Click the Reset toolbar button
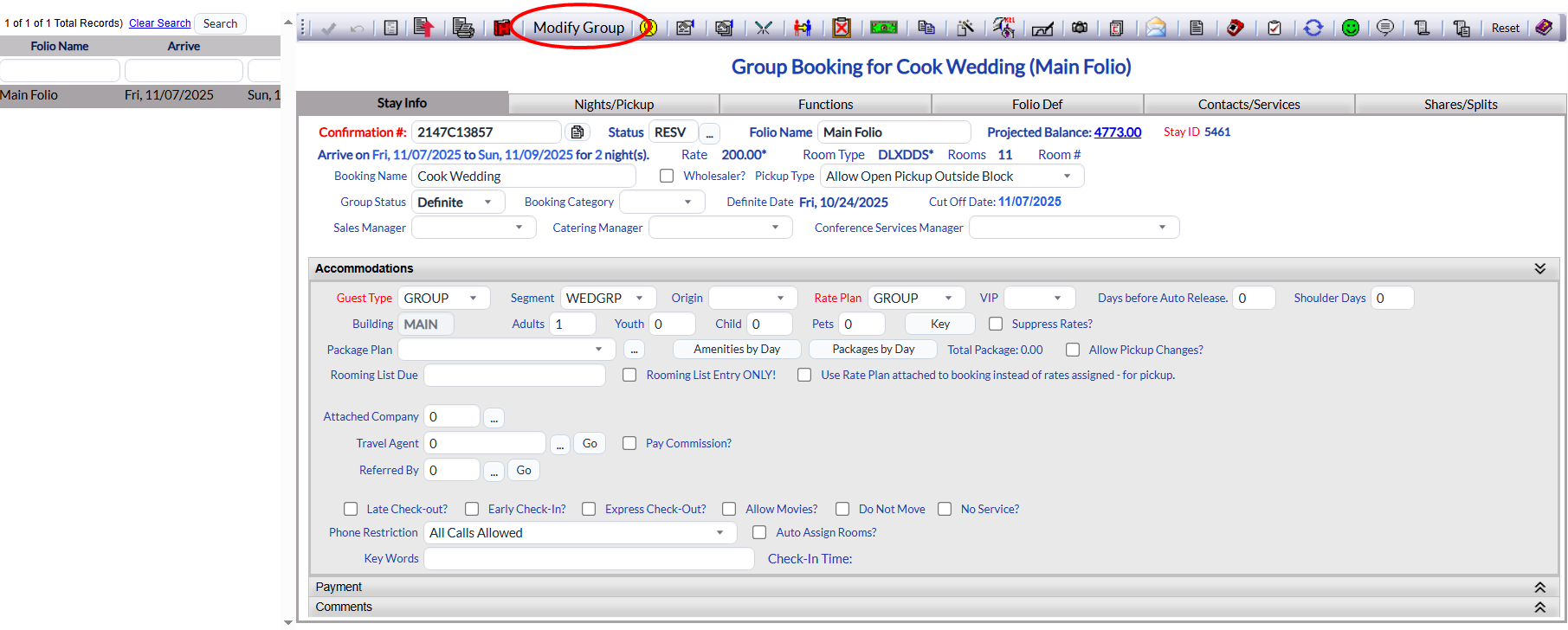Viewport: 1568px width, 630px height. tap(1505, 28)
